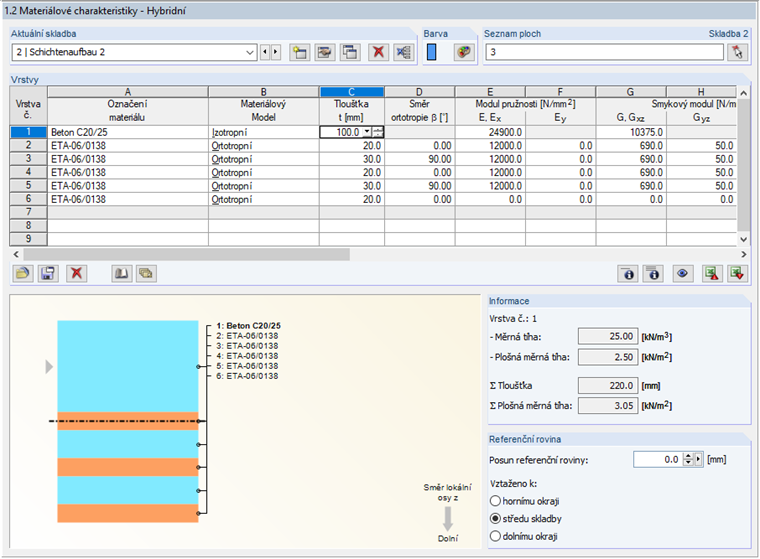Select column C header in the table
Screen dimensions: 760x559
pos(351,91)
